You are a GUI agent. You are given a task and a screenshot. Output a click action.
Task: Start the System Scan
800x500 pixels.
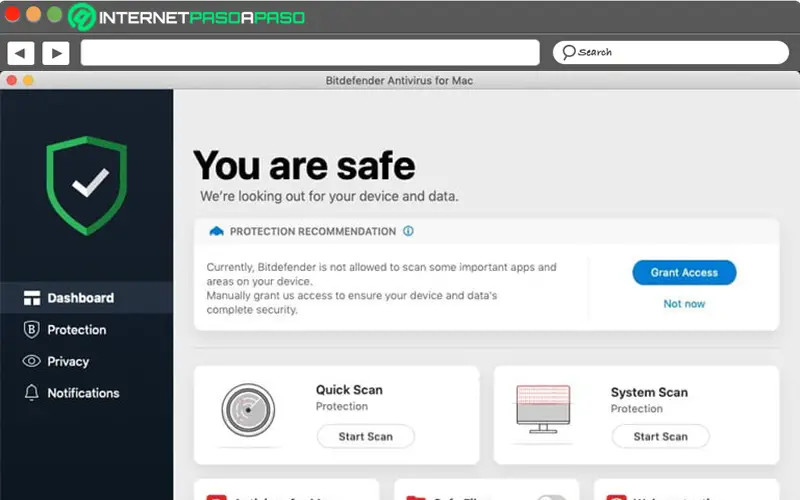click(660, 436)
